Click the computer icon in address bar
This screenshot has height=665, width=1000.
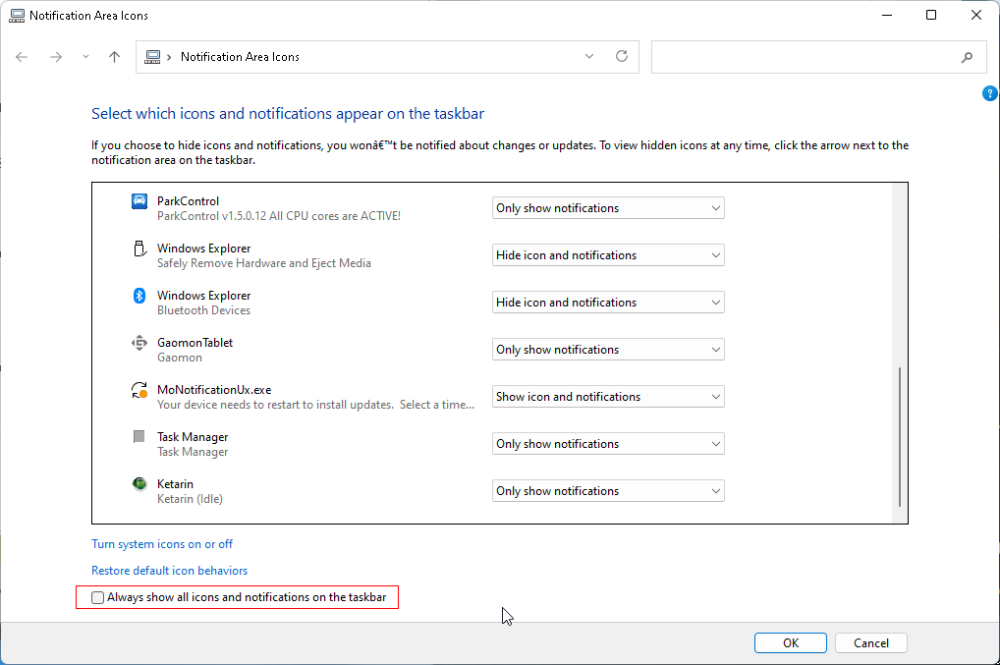tap(152, 57)
